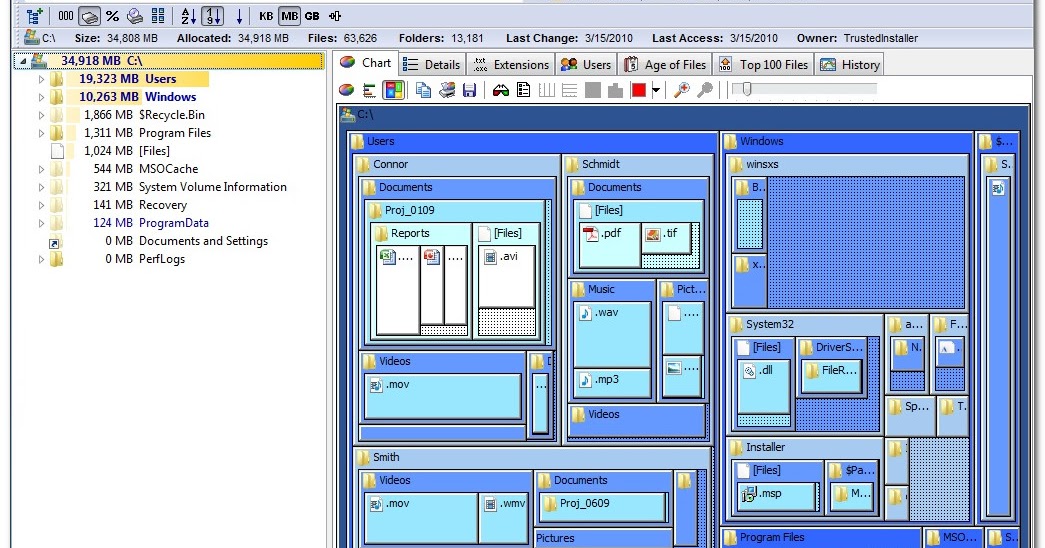Click the .wav file block in Music

click(611, 334)
